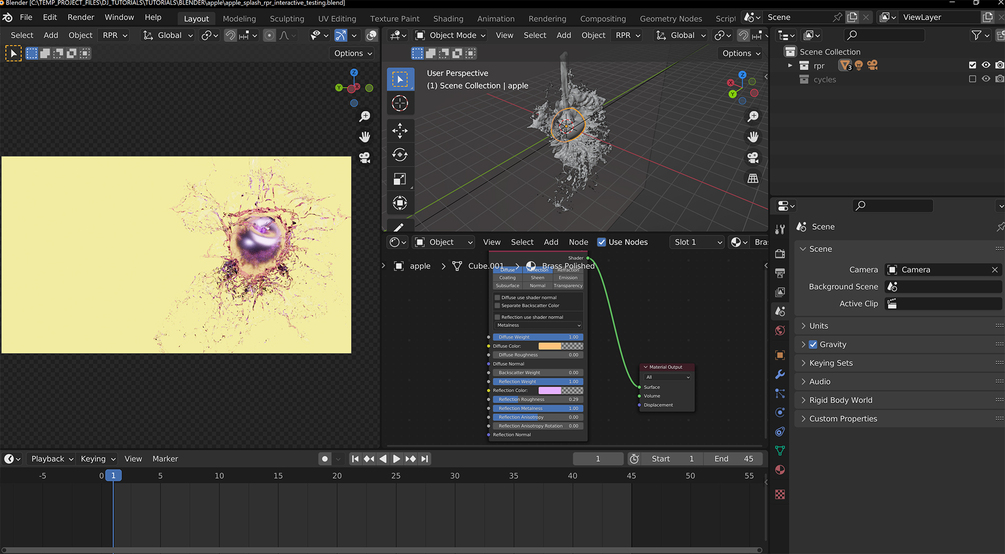Image resolution: width=1005 pixels, height=554 pixels.
Task: Click the Diffuse Color swatch
Action: [x=560, y=346]
